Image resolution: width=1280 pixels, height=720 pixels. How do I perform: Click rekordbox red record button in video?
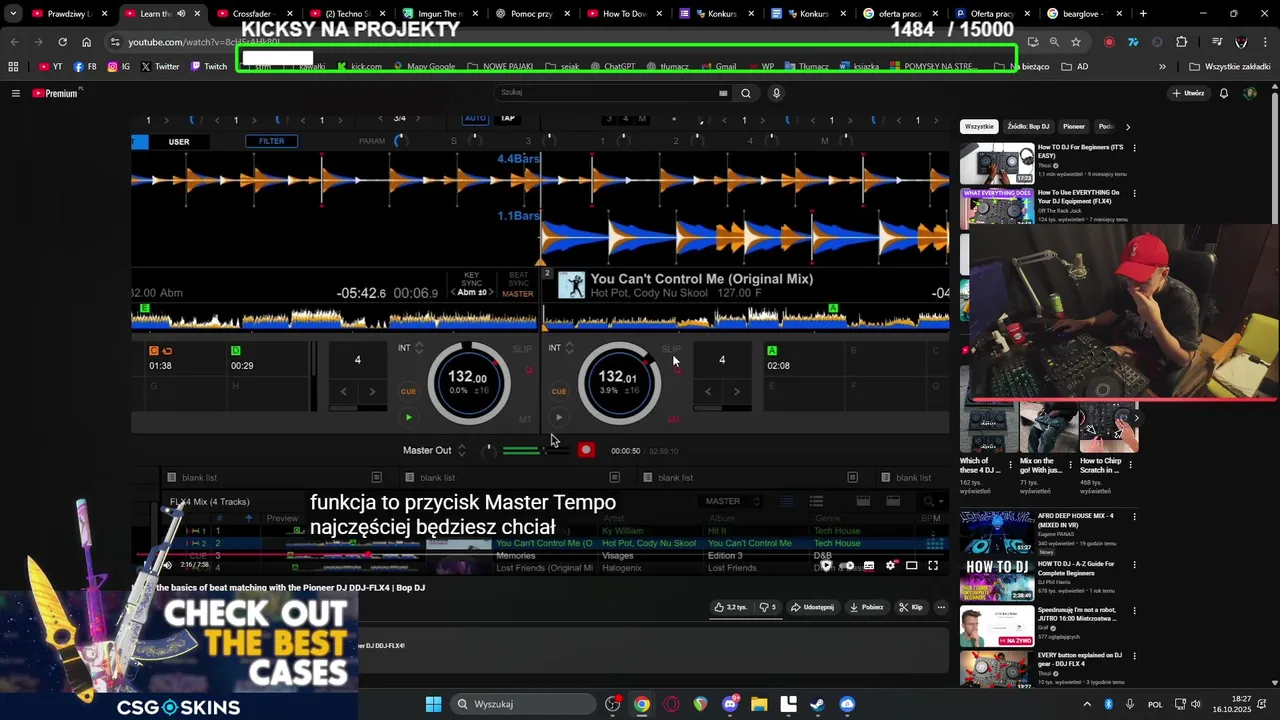click(x=586, y=450)
